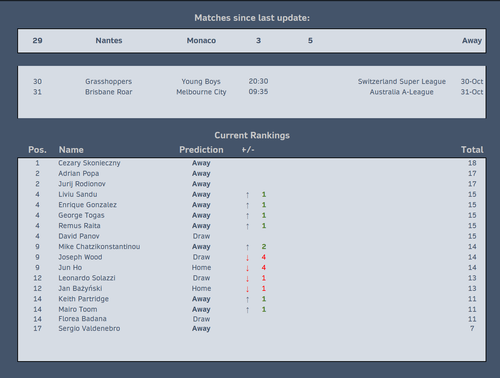Select player 'Jurij Rodionov'

[82, 184]
